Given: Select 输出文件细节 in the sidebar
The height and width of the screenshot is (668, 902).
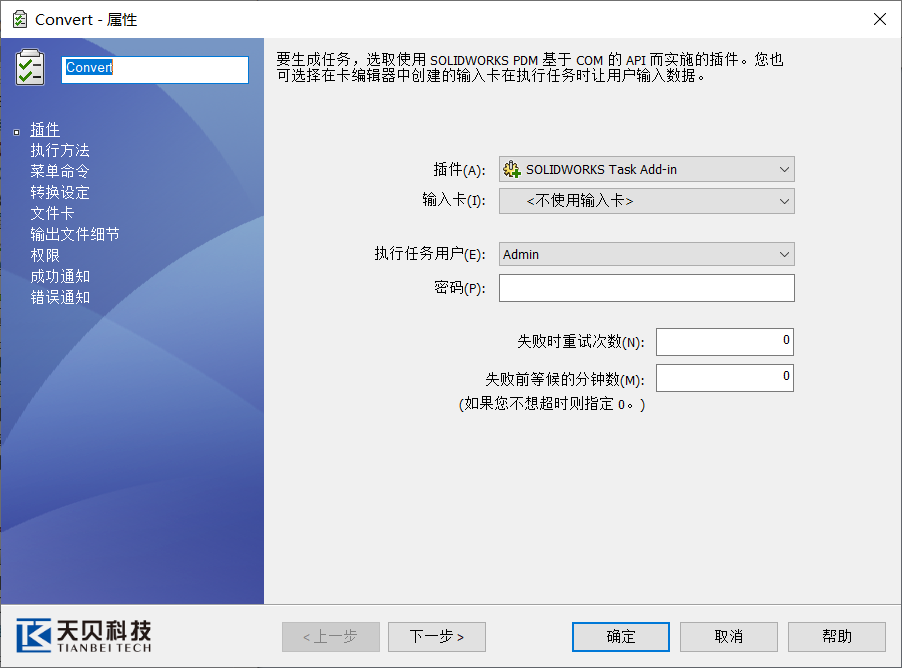Looking at the screenshot, I should click(x=75, y=235).
